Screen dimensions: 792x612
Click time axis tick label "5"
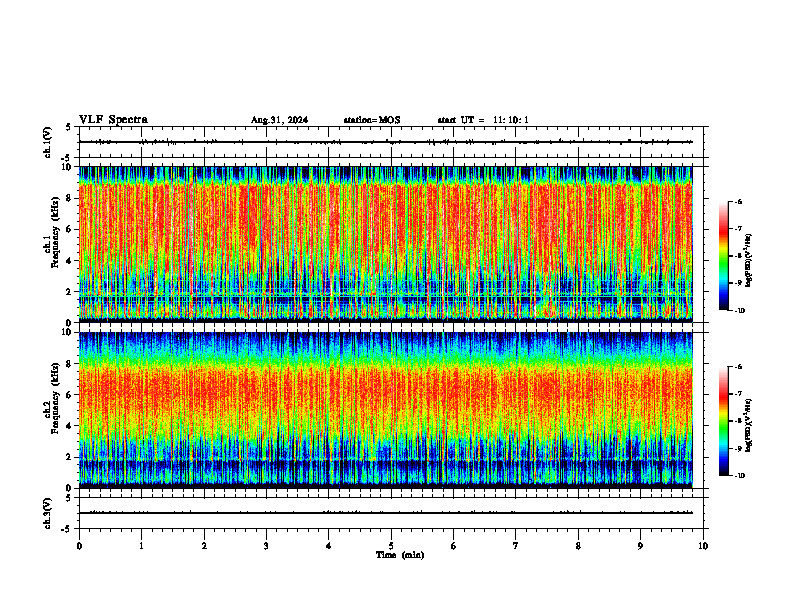click(391, 546)
